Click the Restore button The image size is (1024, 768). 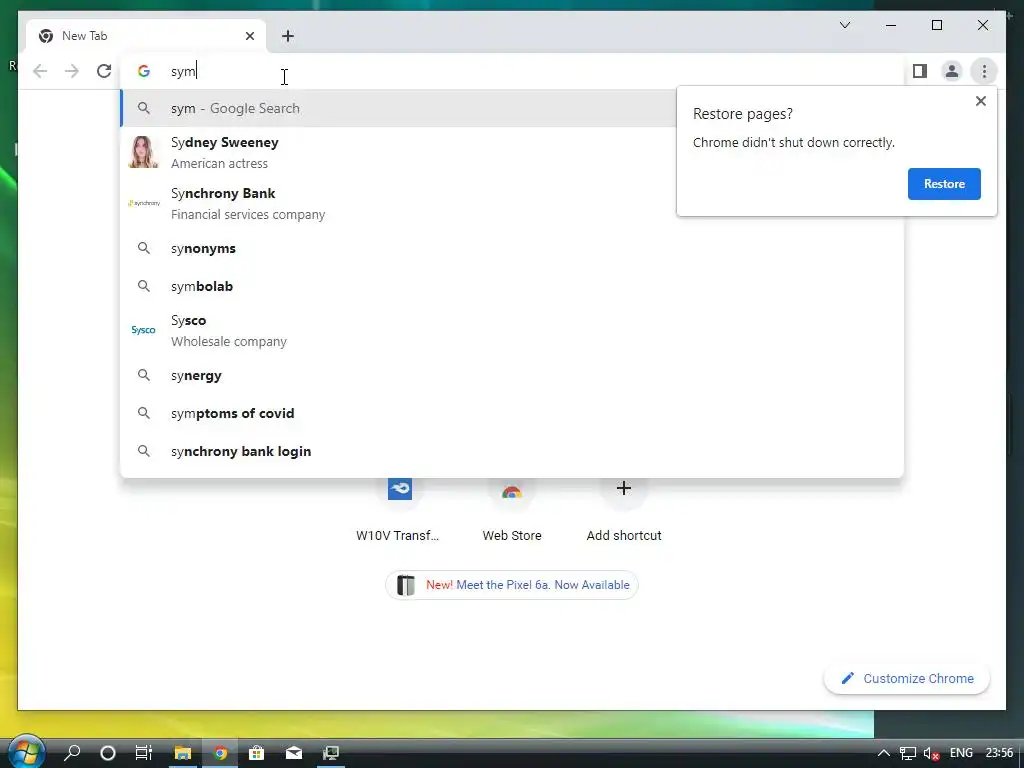click(944, 184)
